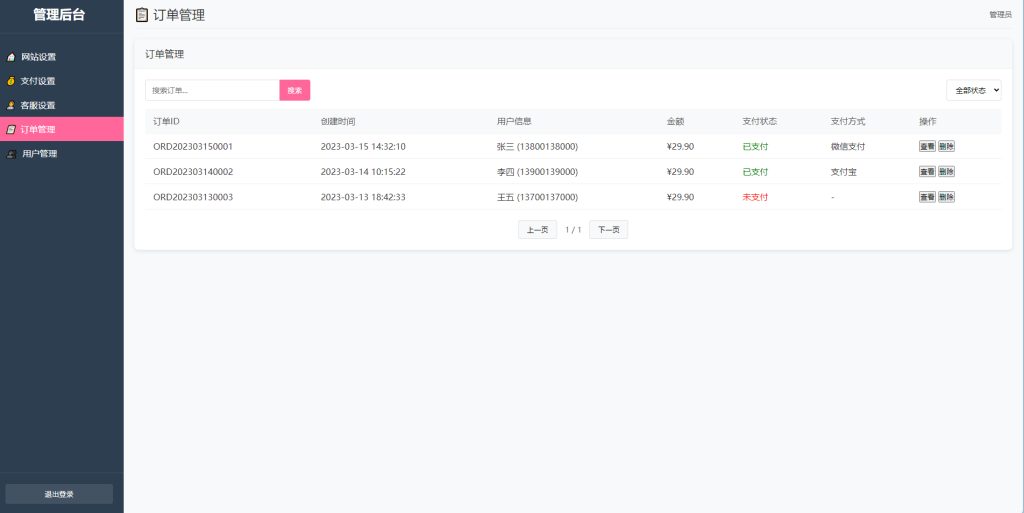View order ORD202303150001 with 查看
The height and width of the screenshot is (513, 1024).
click(927, 146)
